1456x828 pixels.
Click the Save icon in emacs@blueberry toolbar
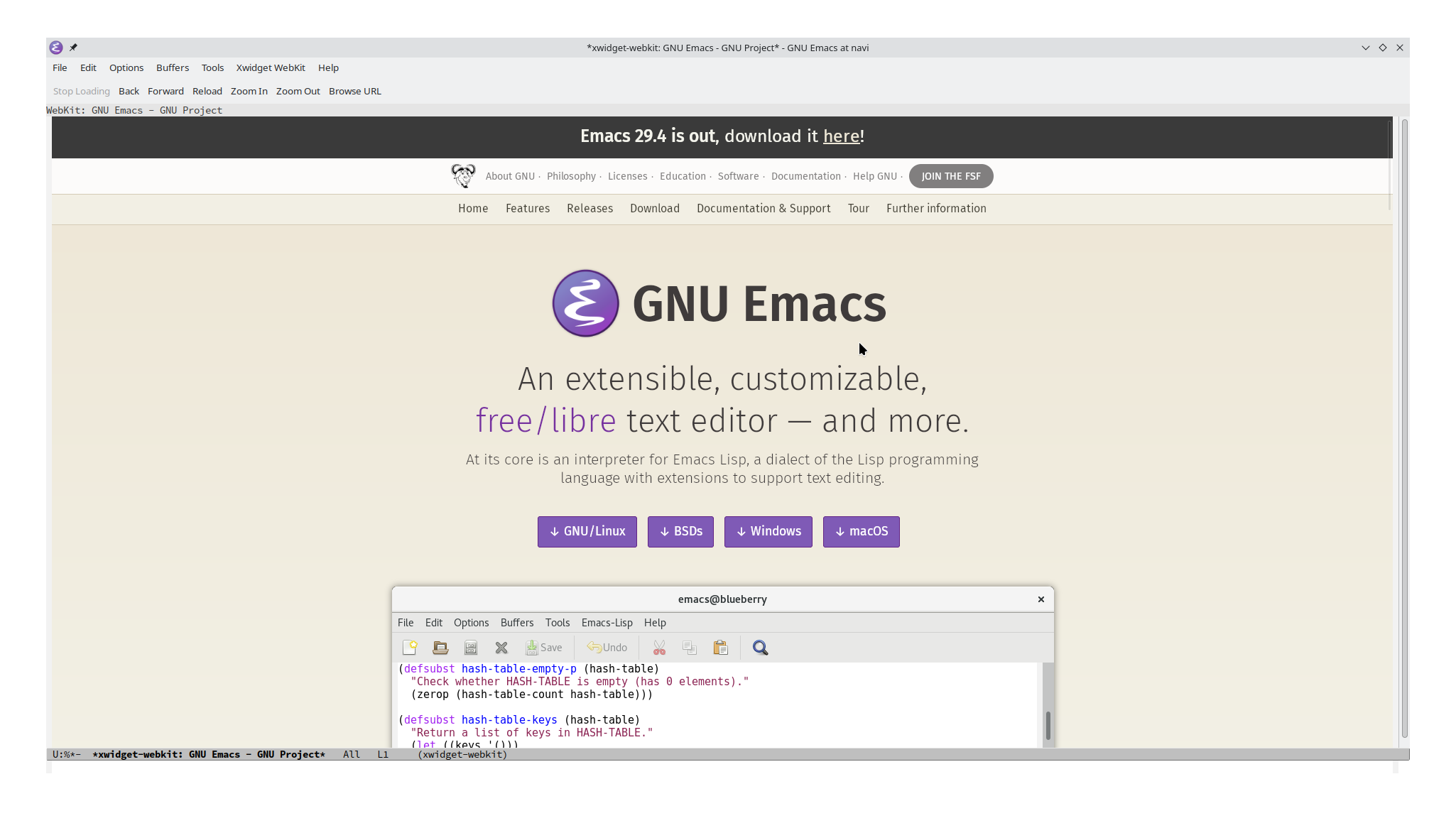point(543,648)
